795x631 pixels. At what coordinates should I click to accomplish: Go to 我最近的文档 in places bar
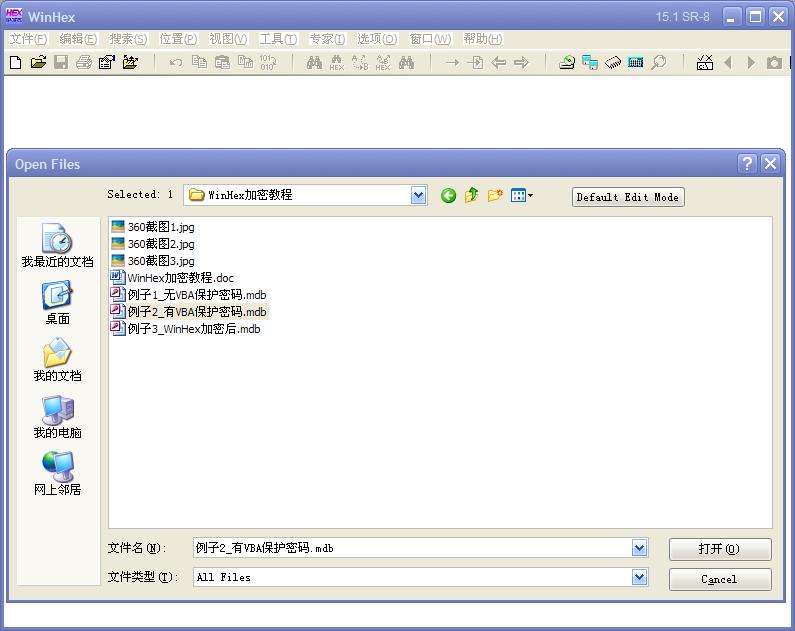coord(57,245)
